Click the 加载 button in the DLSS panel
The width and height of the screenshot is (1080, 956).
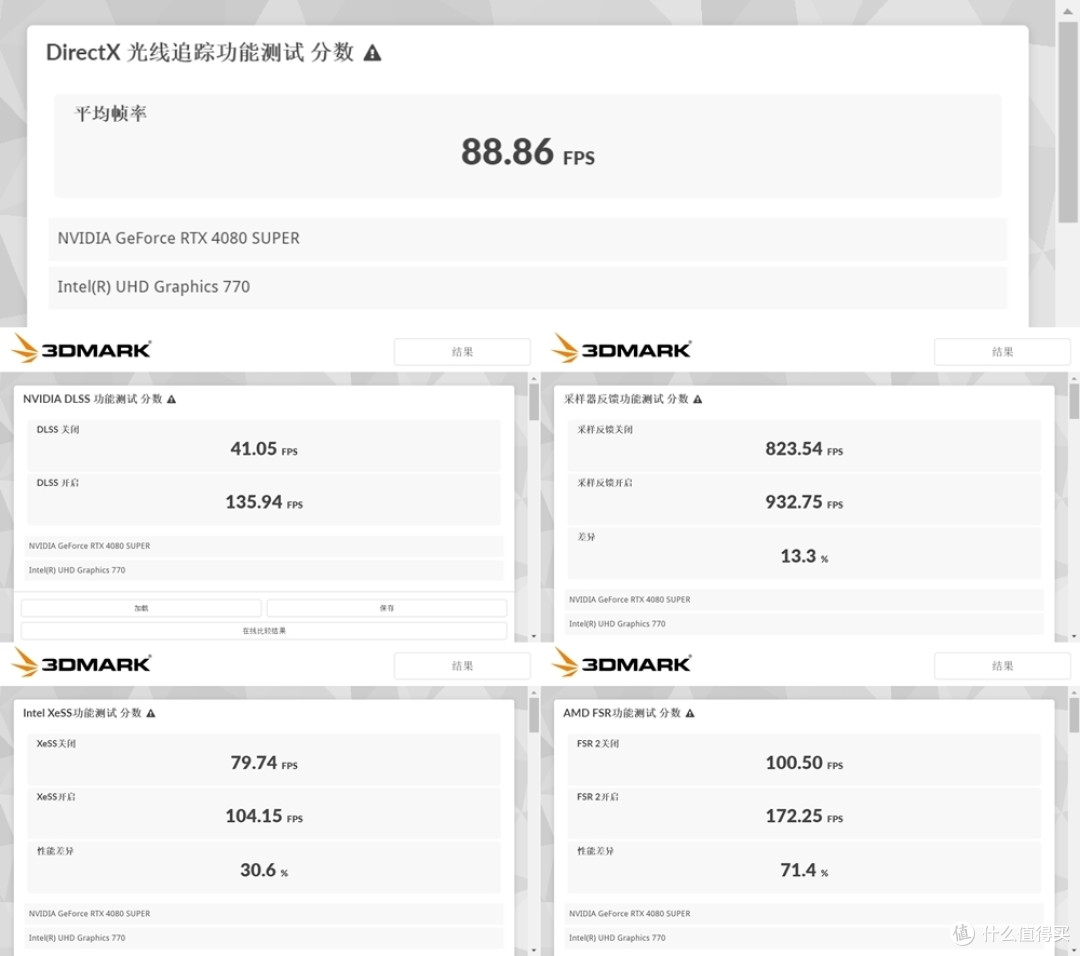tap(141, 608)
